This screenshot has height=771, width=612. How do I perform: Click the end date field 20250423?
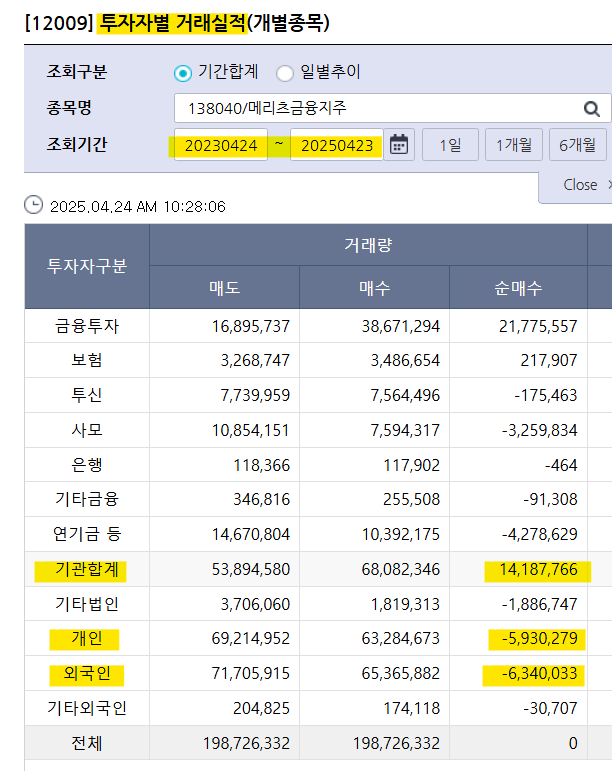pyautogui.click(x=337, y=145)
